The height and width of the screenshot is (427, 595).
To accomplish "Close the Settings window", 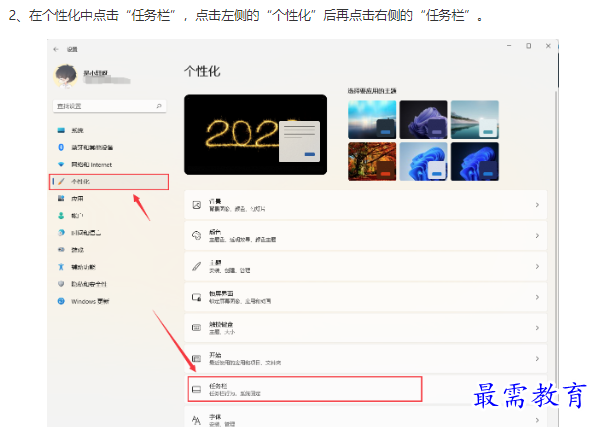I will pos(548,46).
